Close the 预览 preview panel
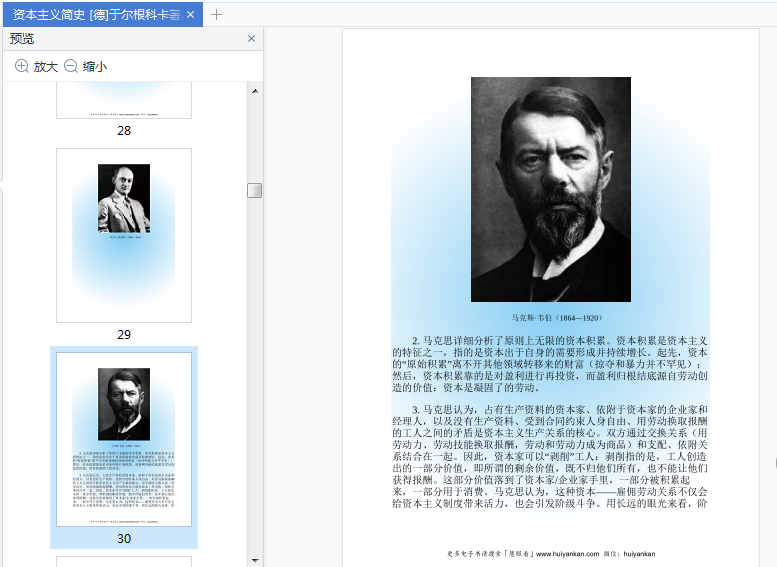Viewport: 777px width, 567px height. pyautogui.click(x=251, y=39)
